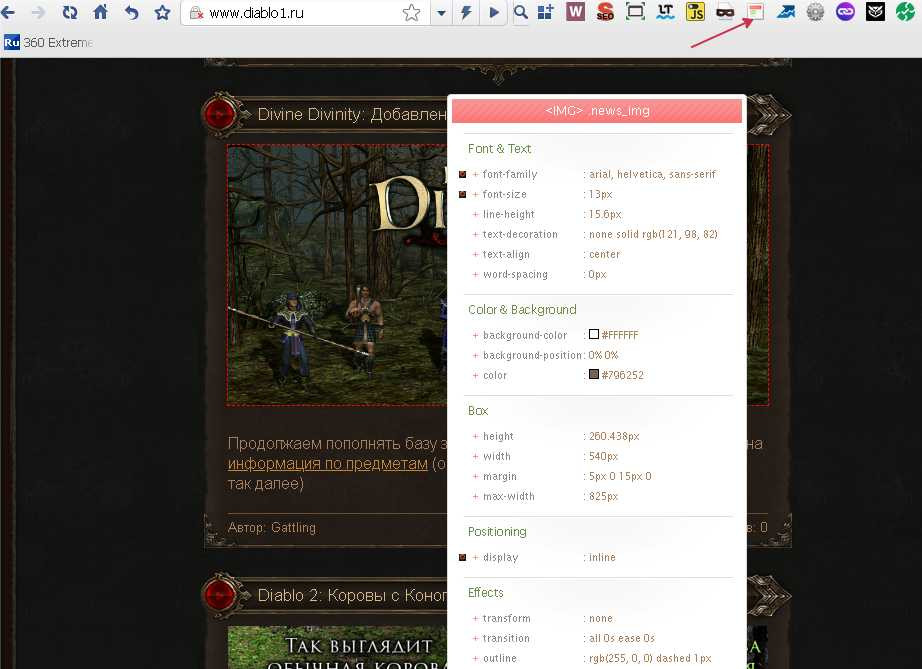Reload the page with the refresh icon
922x669 pixels.
69,12
